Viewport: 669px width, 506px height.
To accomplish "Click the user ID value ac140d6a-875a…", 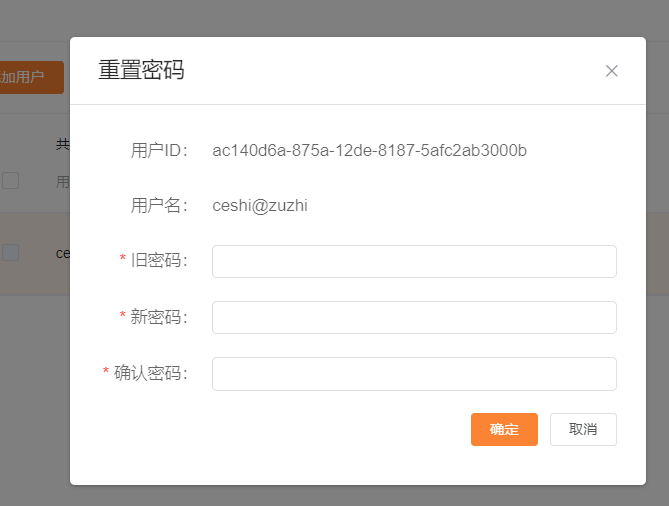I will click(369, 151).
